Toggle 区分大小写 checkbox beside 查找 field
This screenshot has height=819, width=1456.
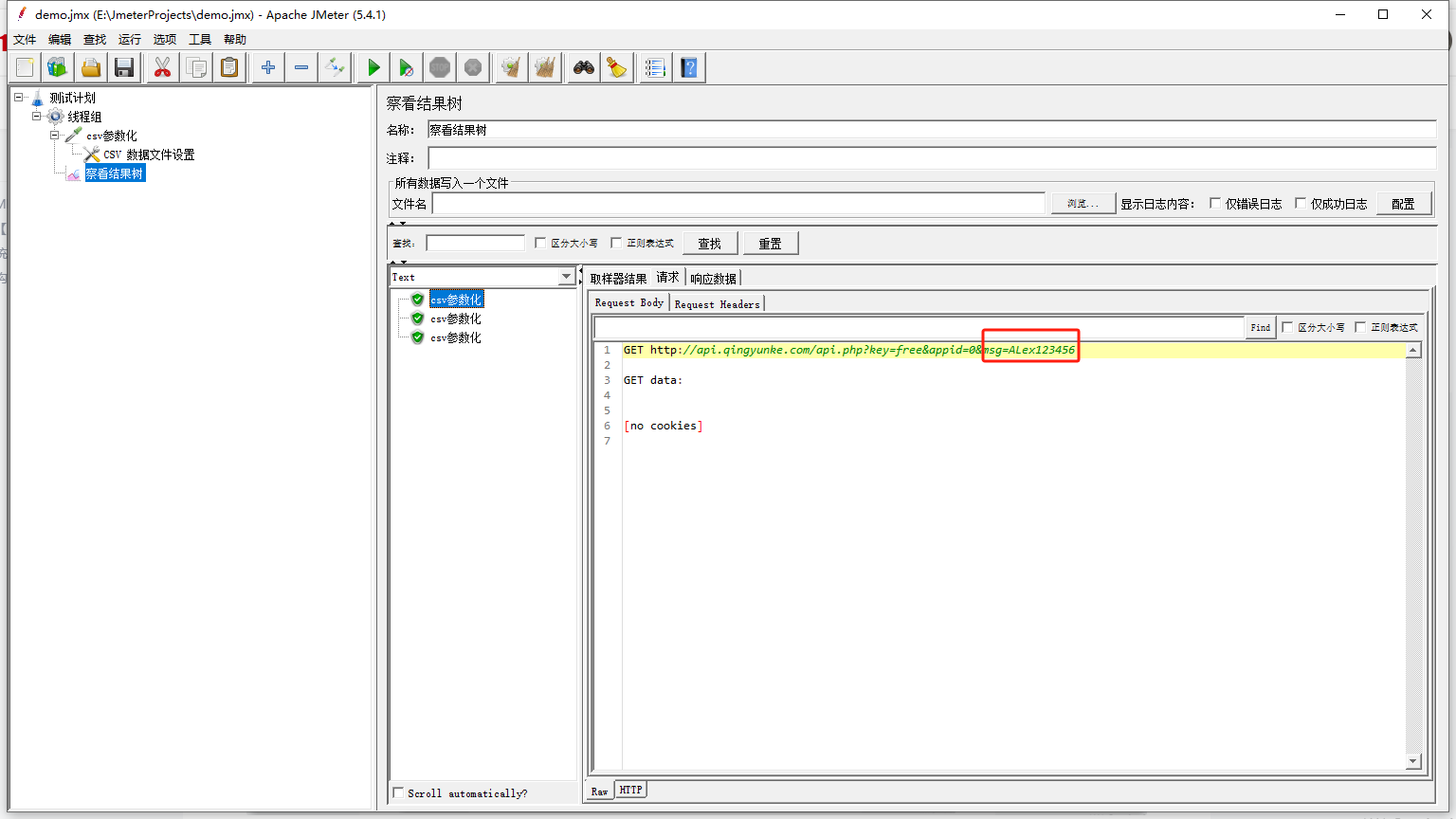540,244
